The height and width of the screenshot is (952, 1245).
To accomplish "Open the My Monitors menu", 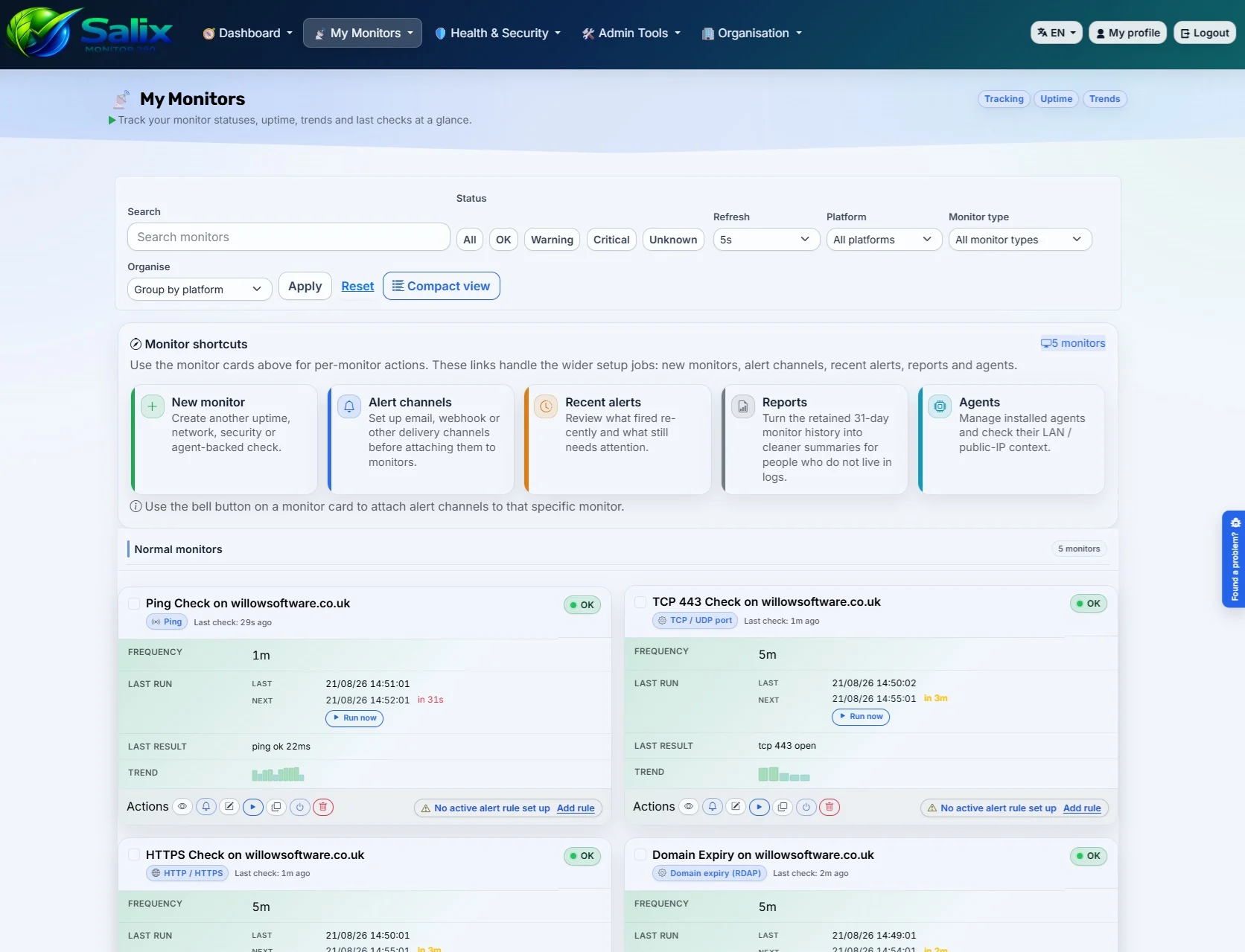I will [x=363, y=33].
